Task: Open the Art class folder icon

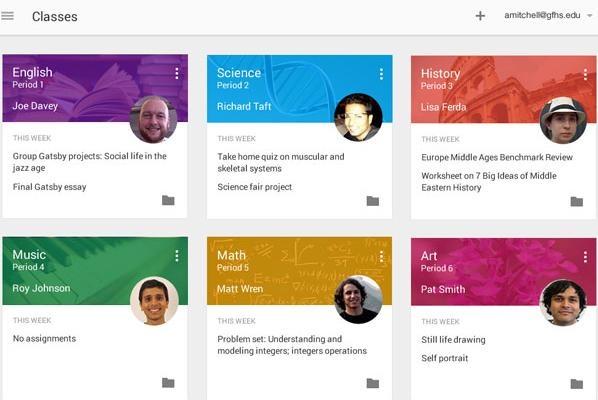Action: pos(577,384)
